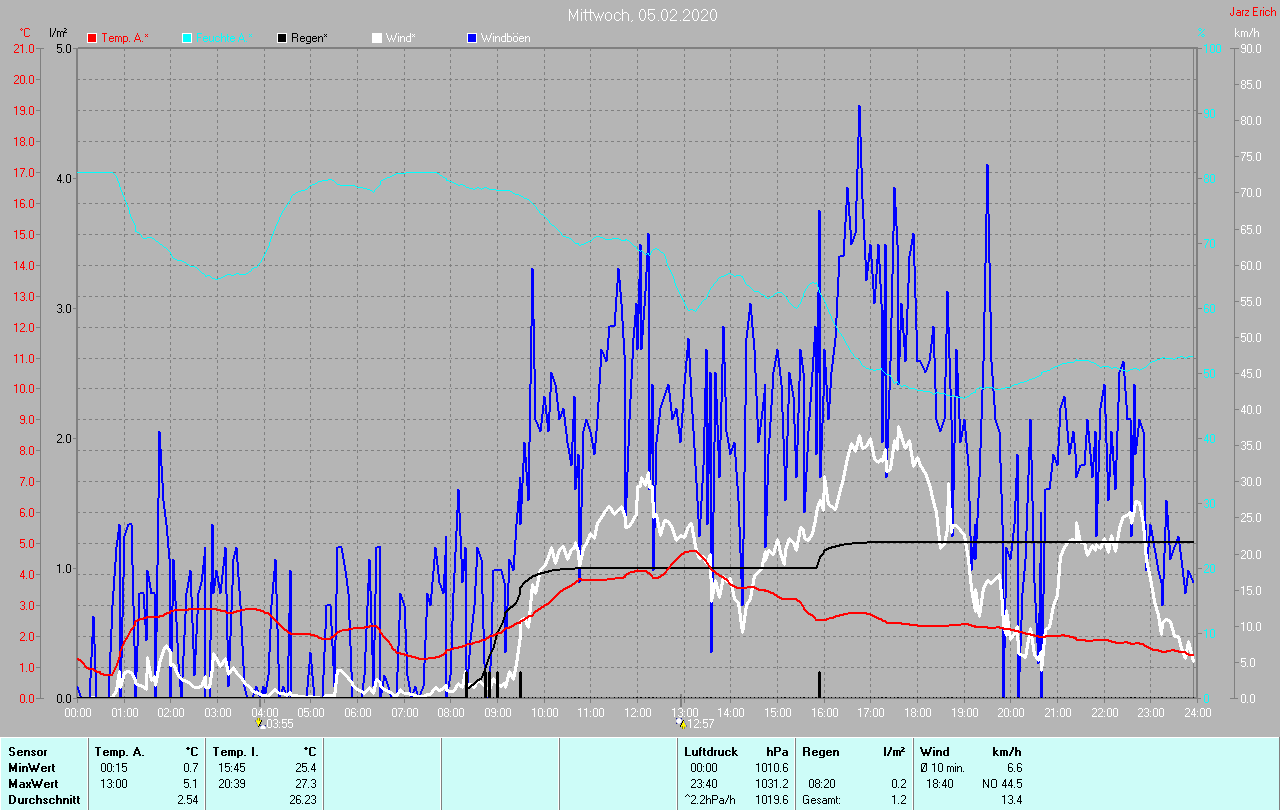
Task: Click the "Temp. A.*" legend label
Action: pos(125,38)
